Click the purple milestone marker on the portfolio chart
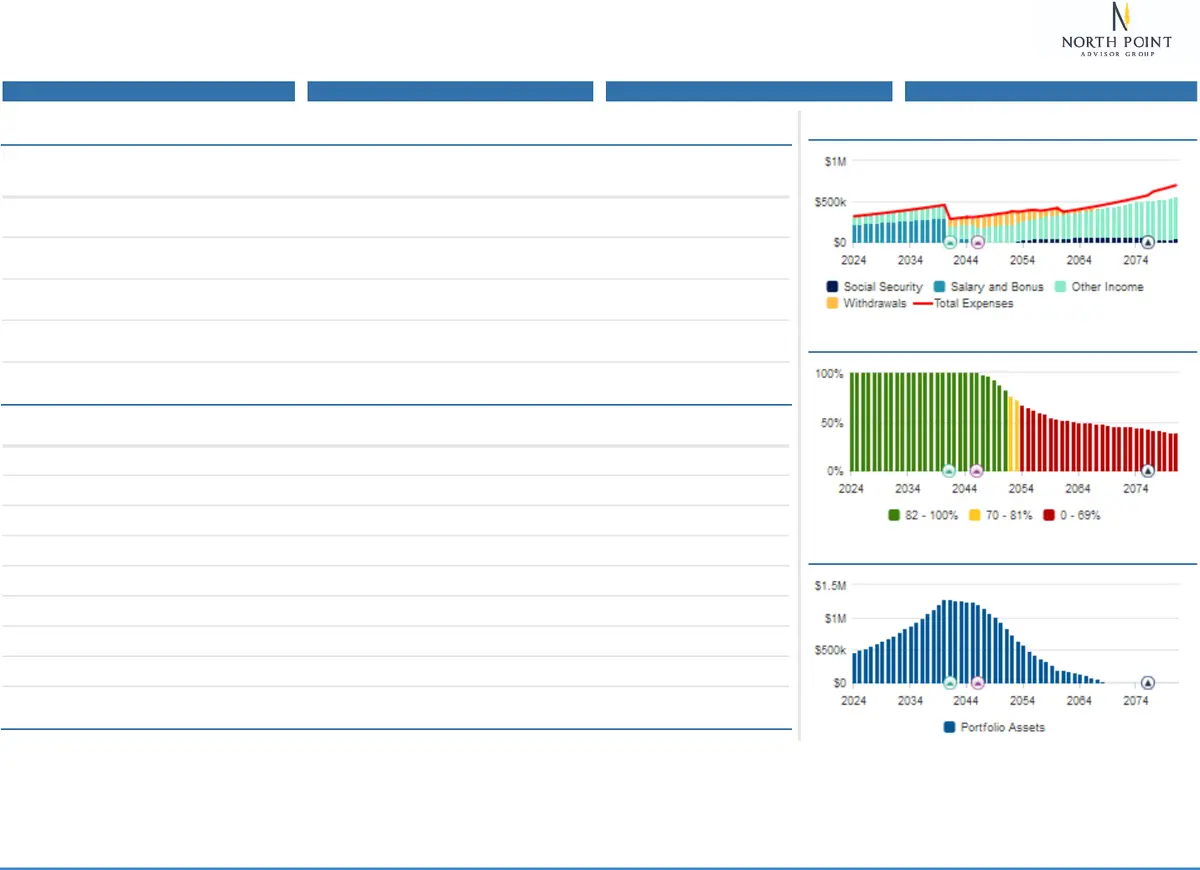 click(x=977, y=684)
